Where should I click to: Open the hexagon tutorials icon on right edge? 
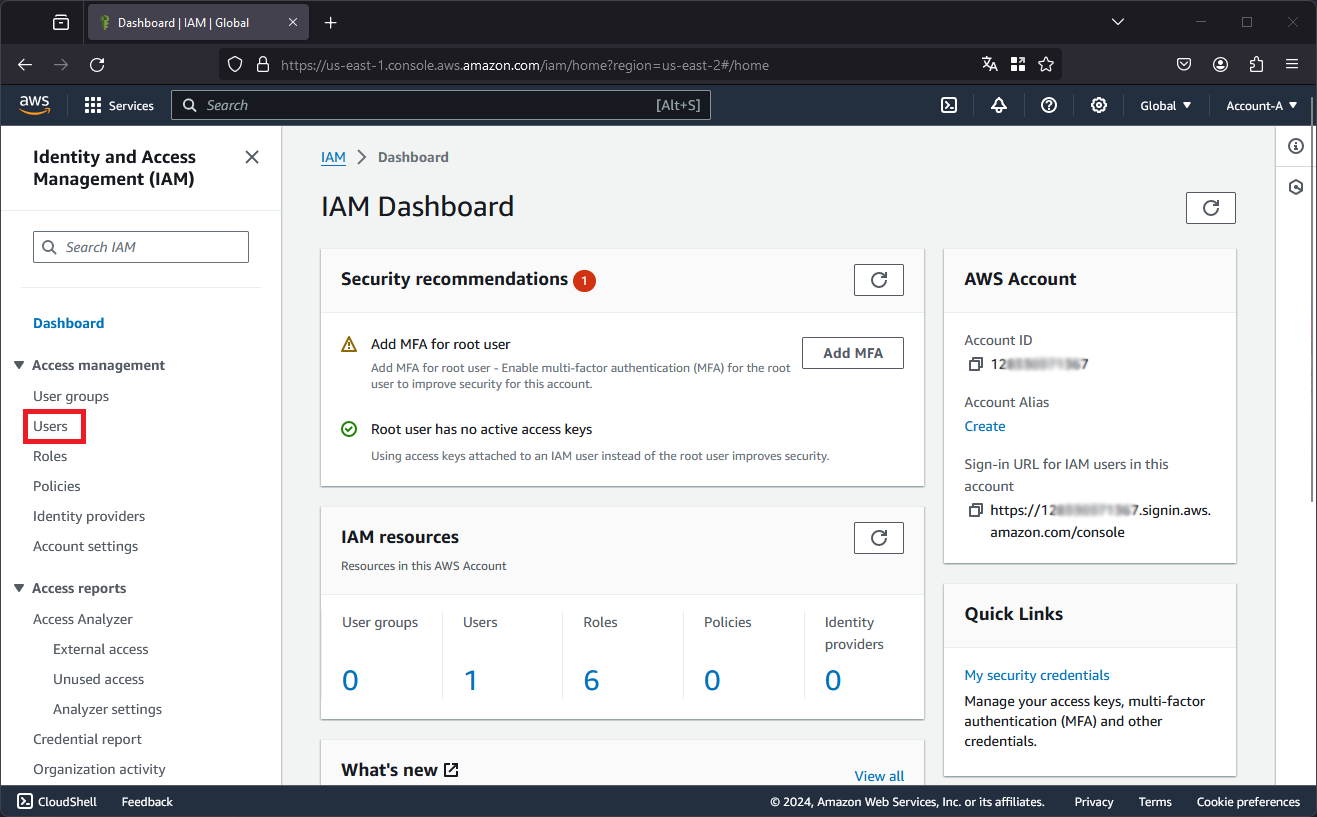point(1296,187)
